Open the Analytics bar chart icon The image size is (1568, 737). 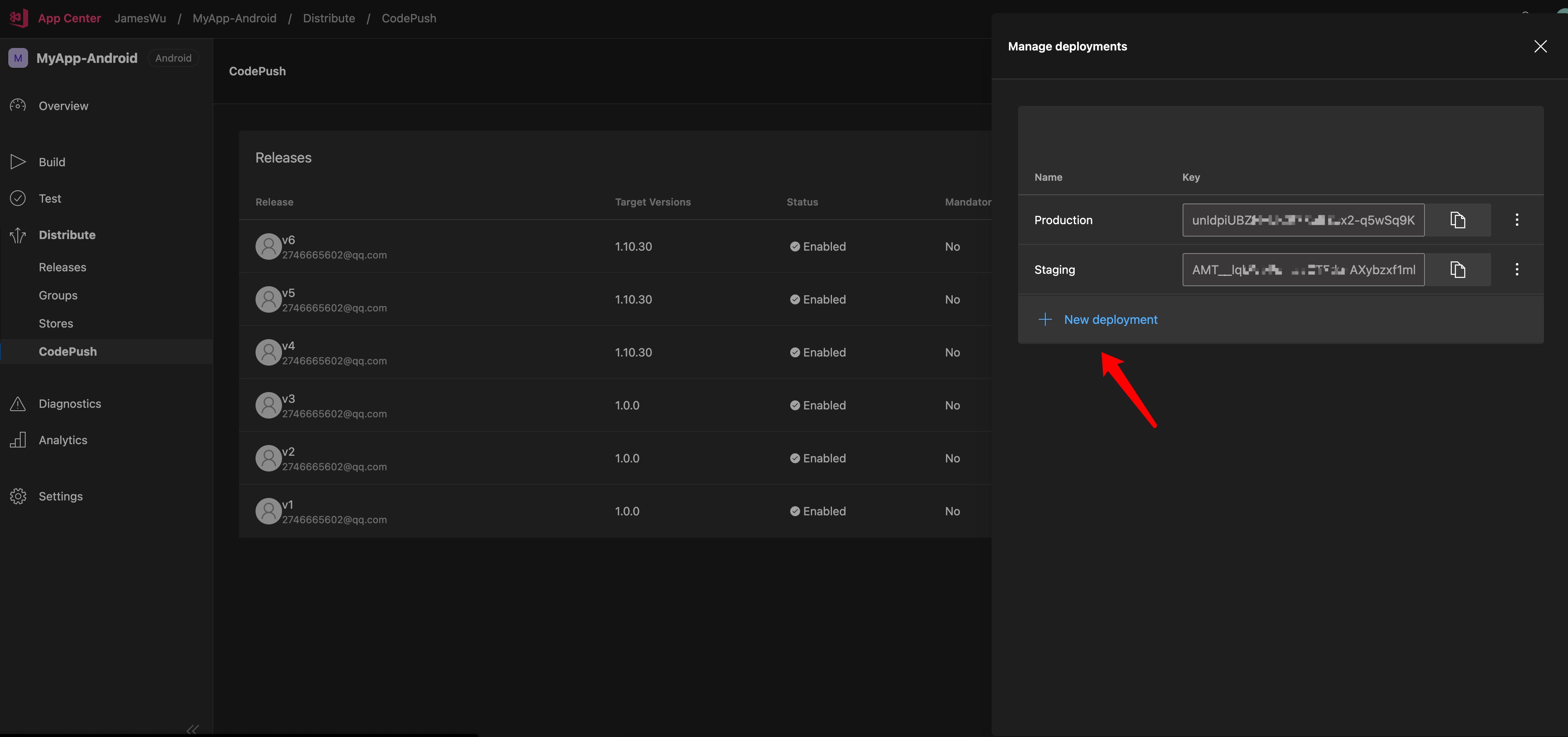[x=18, y=440]
